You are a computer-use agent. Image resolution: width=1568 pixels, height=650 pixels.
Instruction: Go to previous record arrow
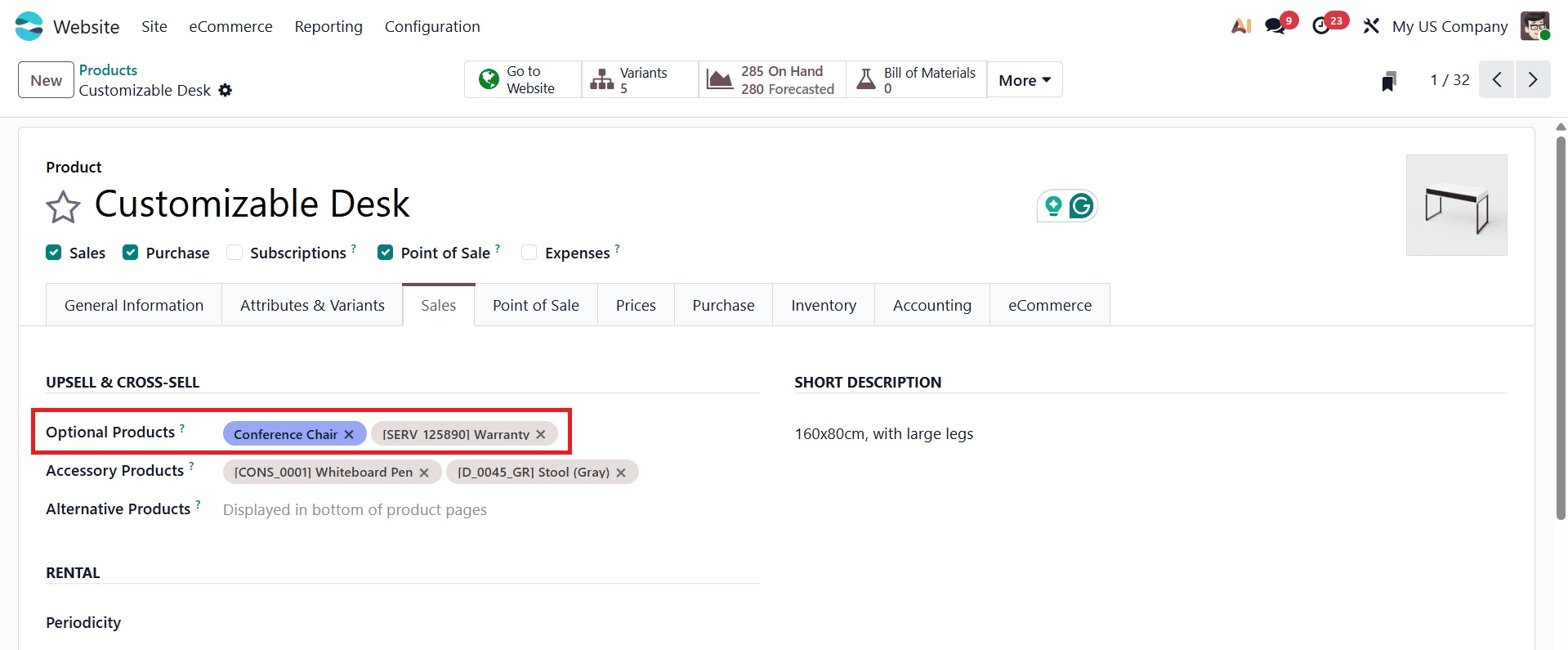(x=1497, y=79)
